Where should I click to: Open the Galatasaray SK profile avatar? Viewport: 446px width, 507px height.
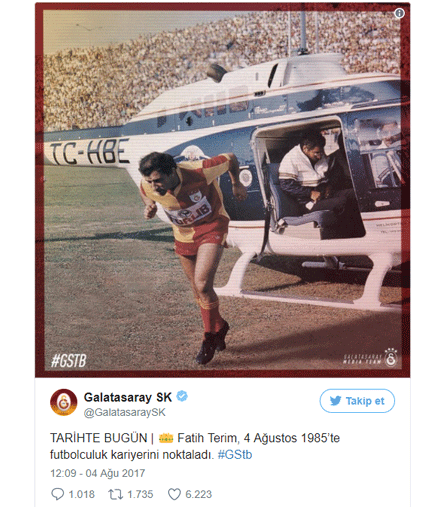63,402
